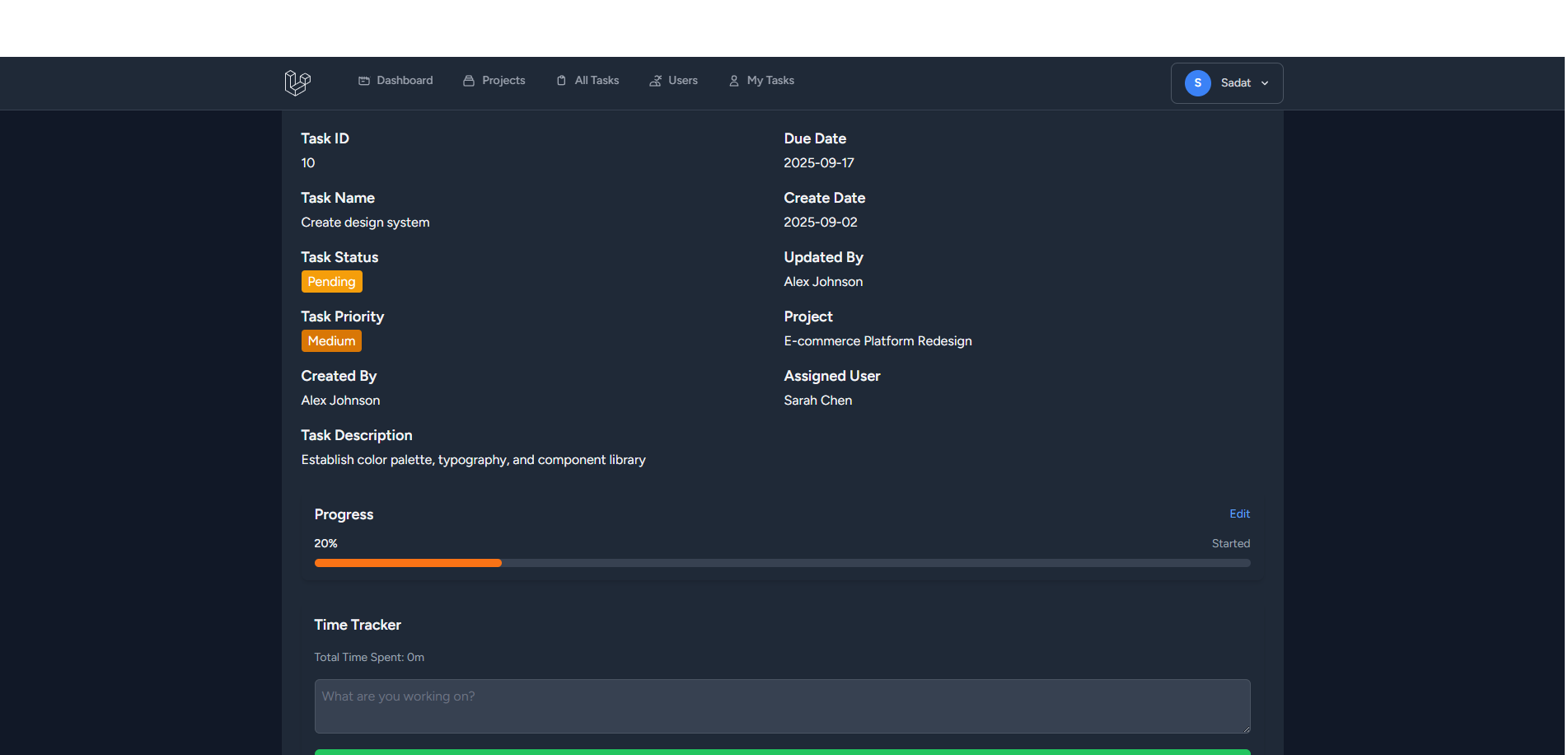
Task: Open My Tasks page
Action: (761, 81)
